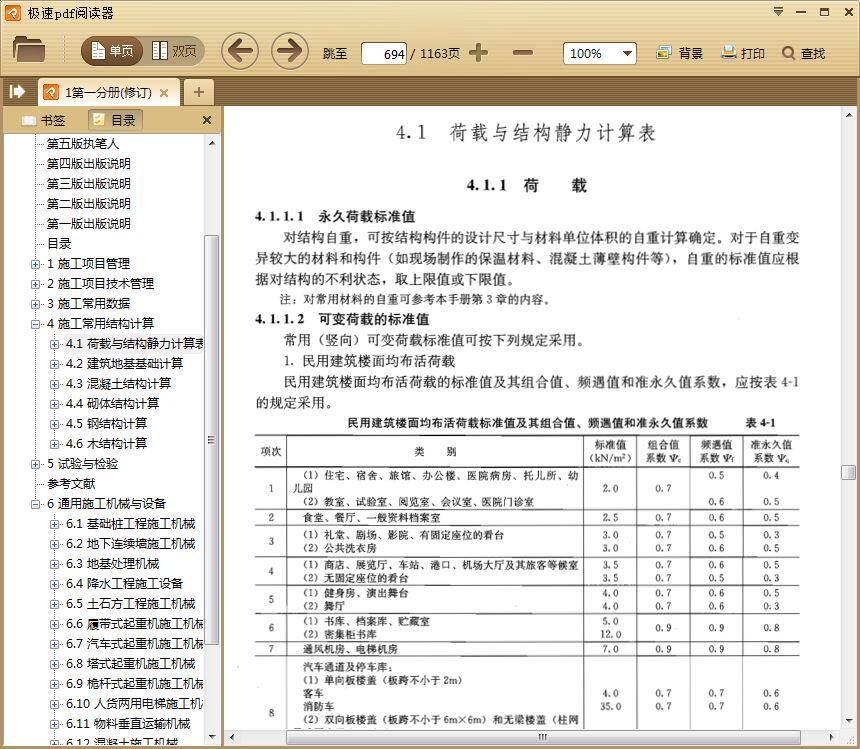
Task: Close the sidebar panel with X
Action: click(x=207, y=120)
